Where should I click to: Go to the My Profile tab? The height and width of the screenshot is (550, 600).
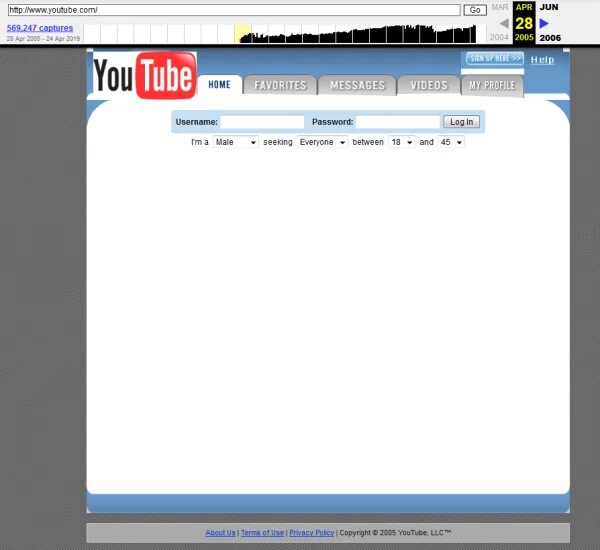(492, 85)
